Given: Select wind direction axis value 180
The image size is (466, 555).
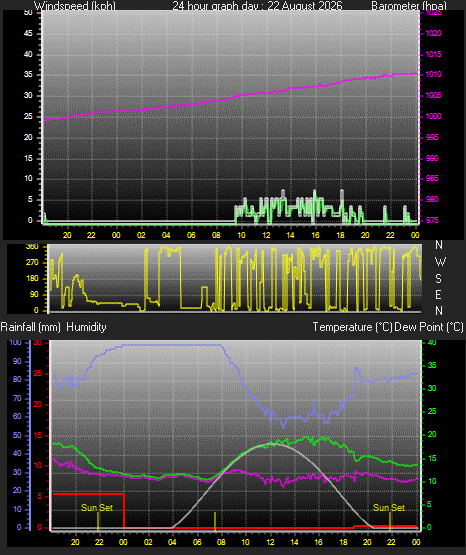Looking at the screenshot, I should coord(32,279).
